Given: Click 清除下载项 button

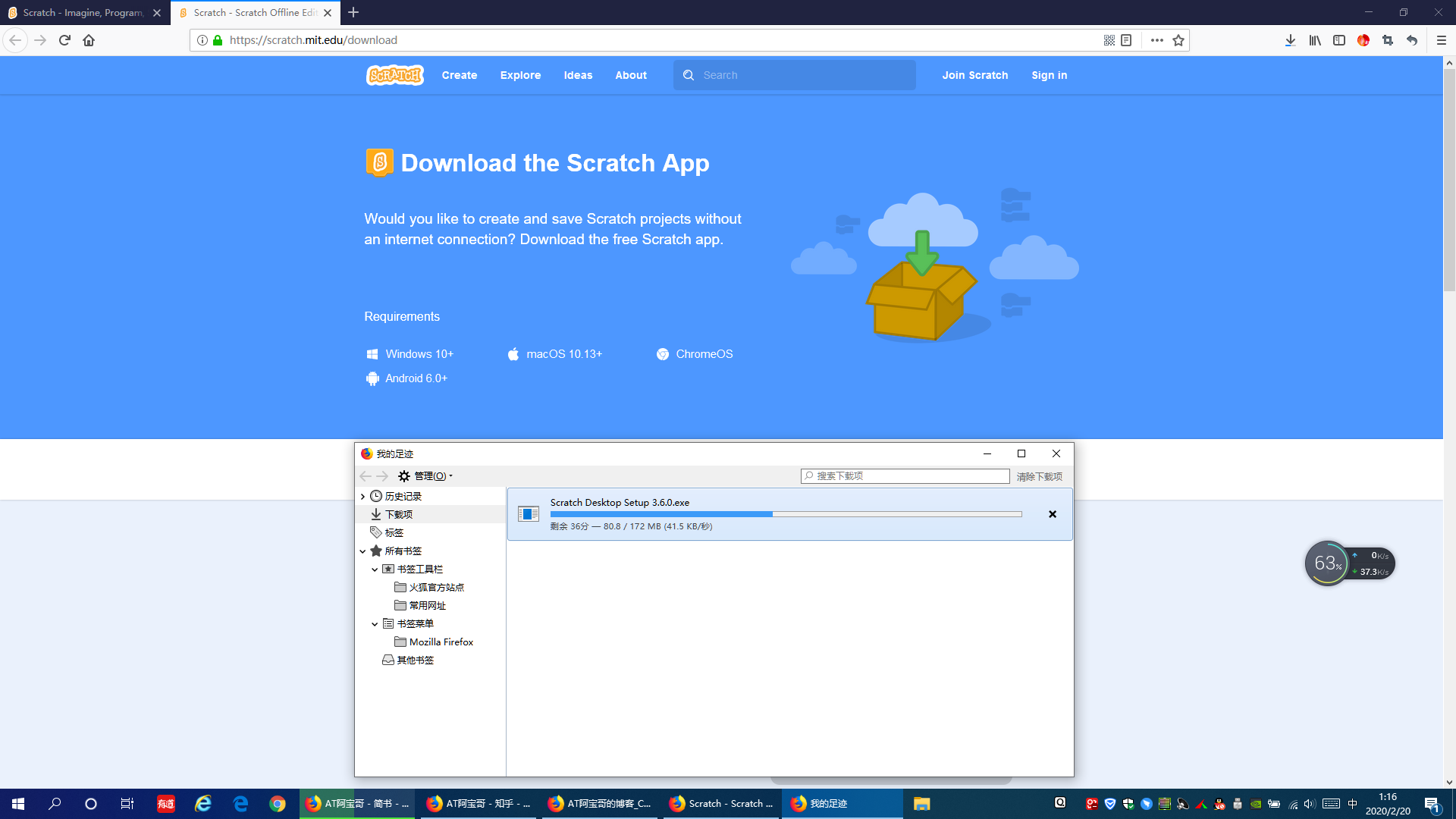Looking at the screenshot, I should click(1039, 476).
